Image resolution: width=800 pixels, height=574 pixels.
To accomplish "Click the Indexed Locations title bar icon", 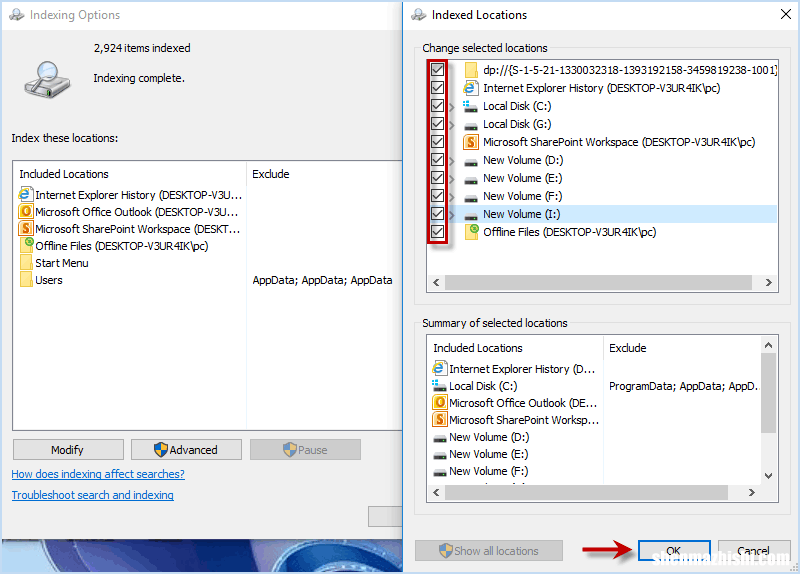I will [x=419, y=15].
